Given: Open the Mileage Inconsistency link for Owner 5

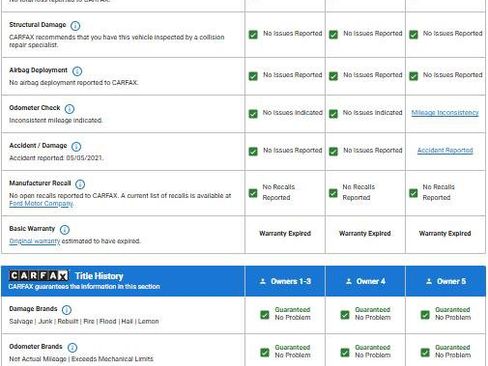Looking at the screenshot, I should [x=445, y=113].
